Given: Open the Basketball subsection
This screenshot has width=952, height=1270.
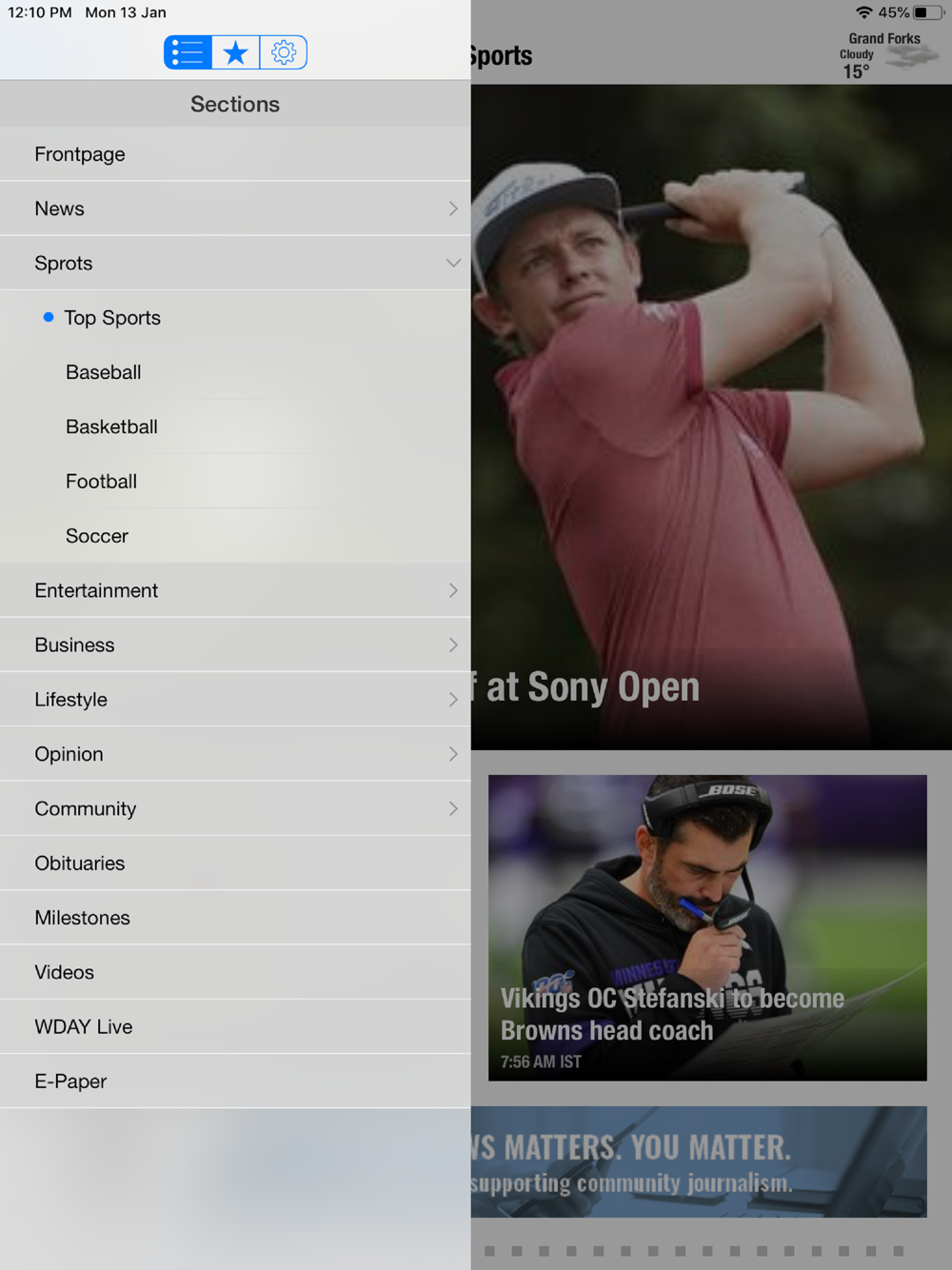Looking at the screenshot, I should [235, 427].
